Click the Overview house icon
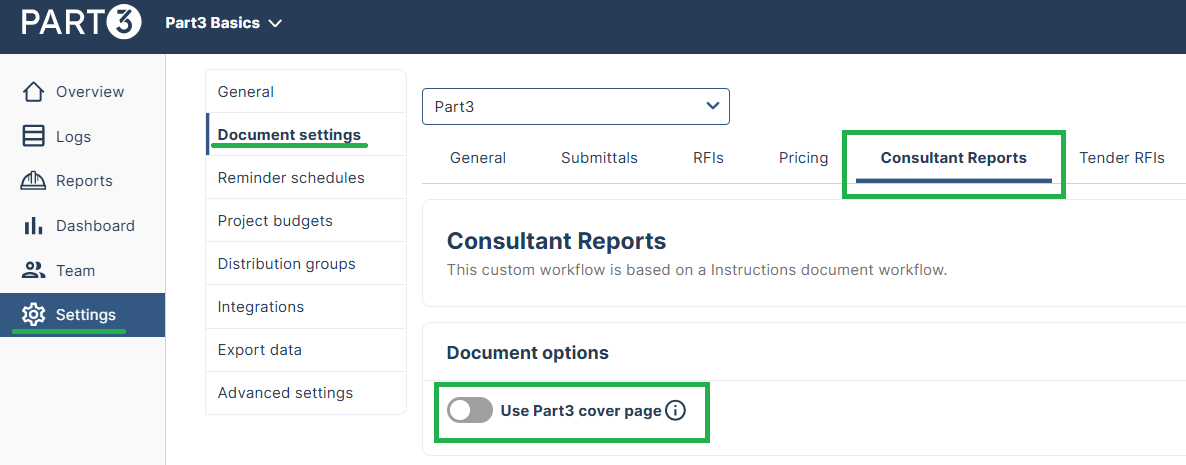The width and height of the screenshot is (1186, 465). coord(33,92)
